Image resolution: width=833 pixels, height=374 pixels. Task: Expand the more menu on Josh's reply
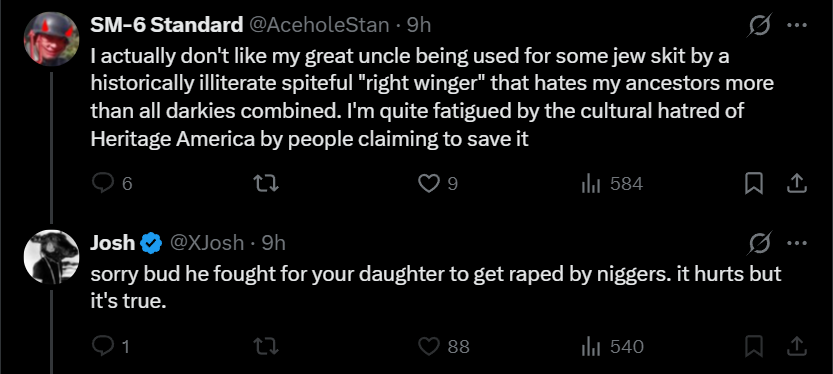797,243
